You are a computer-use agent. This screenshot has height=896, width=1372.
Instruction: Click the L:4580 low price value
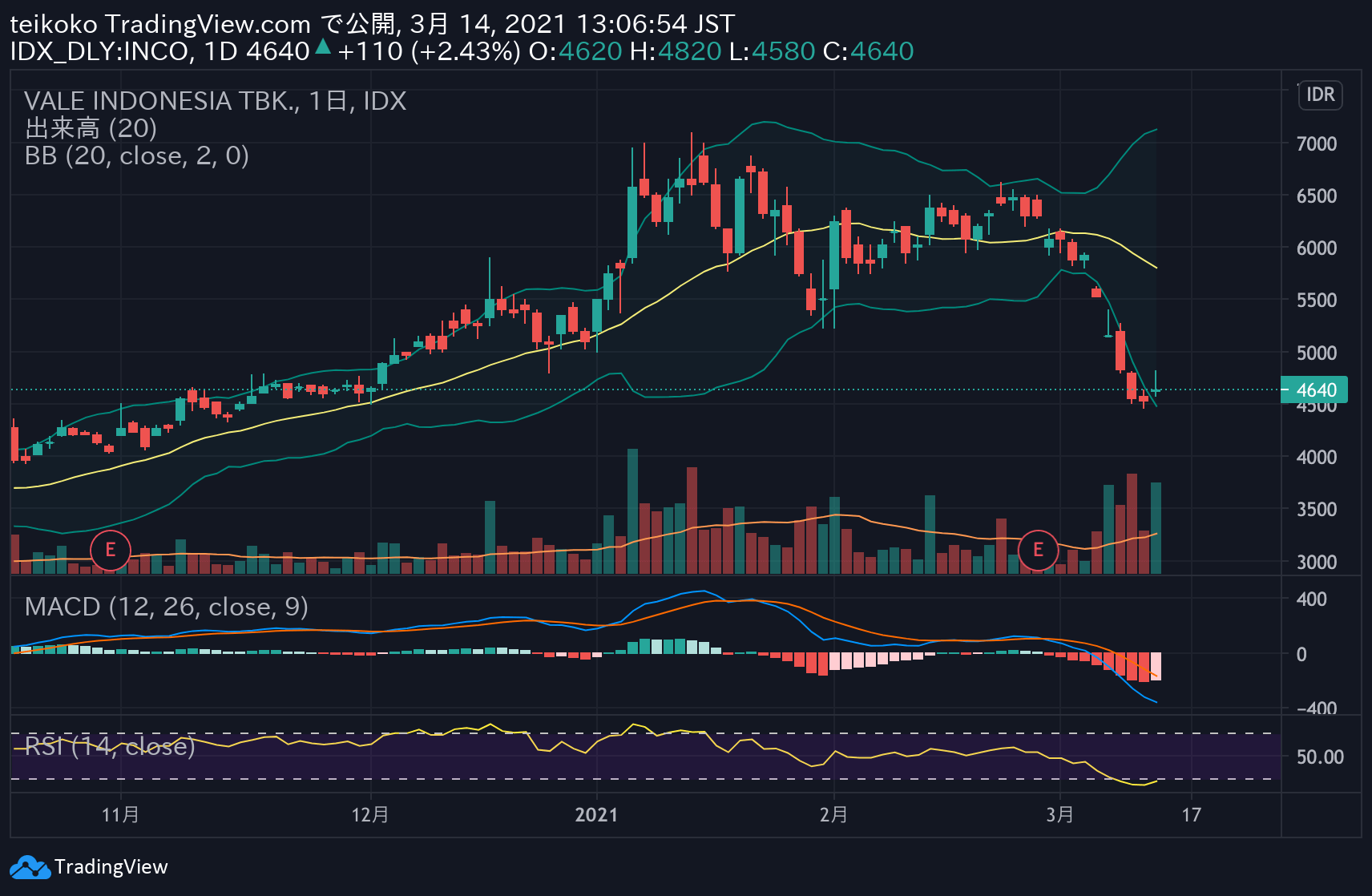[x=772, y=51]
